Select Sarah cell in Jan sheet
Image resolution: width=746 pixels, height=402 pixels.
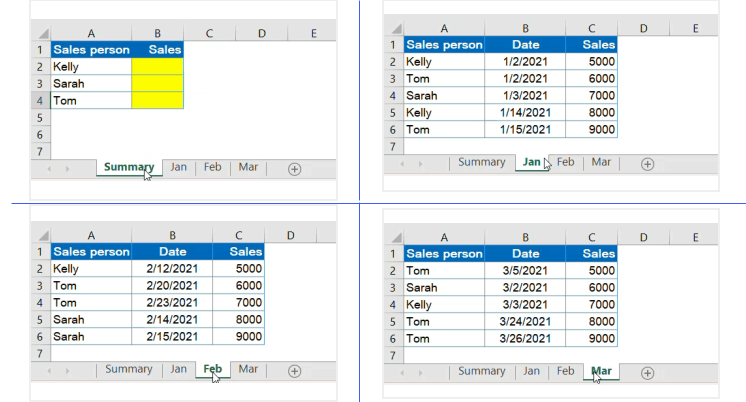444,96
